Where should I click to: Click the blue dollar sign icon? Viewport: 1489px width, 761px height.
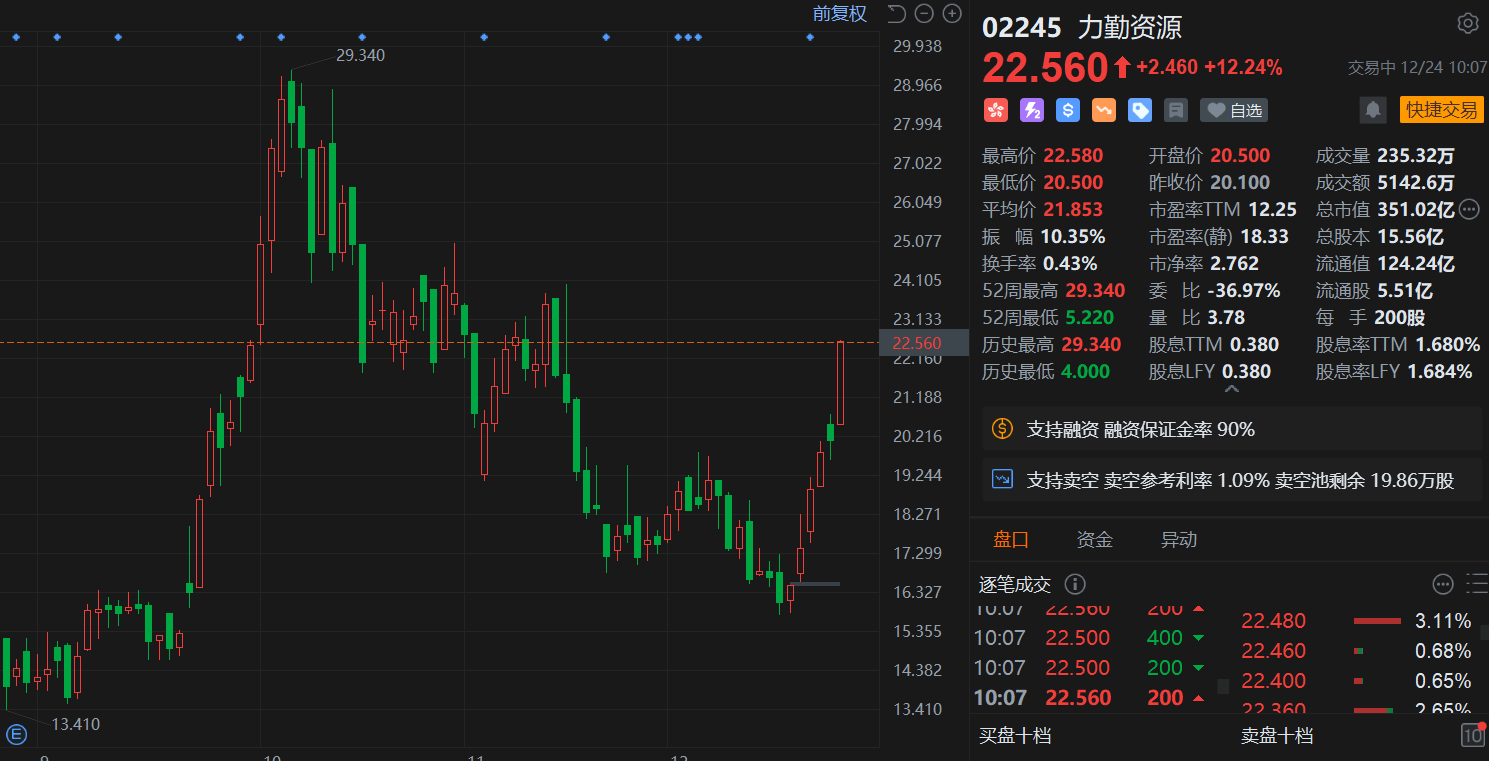pyautogui.click(x=1068, y=110)
